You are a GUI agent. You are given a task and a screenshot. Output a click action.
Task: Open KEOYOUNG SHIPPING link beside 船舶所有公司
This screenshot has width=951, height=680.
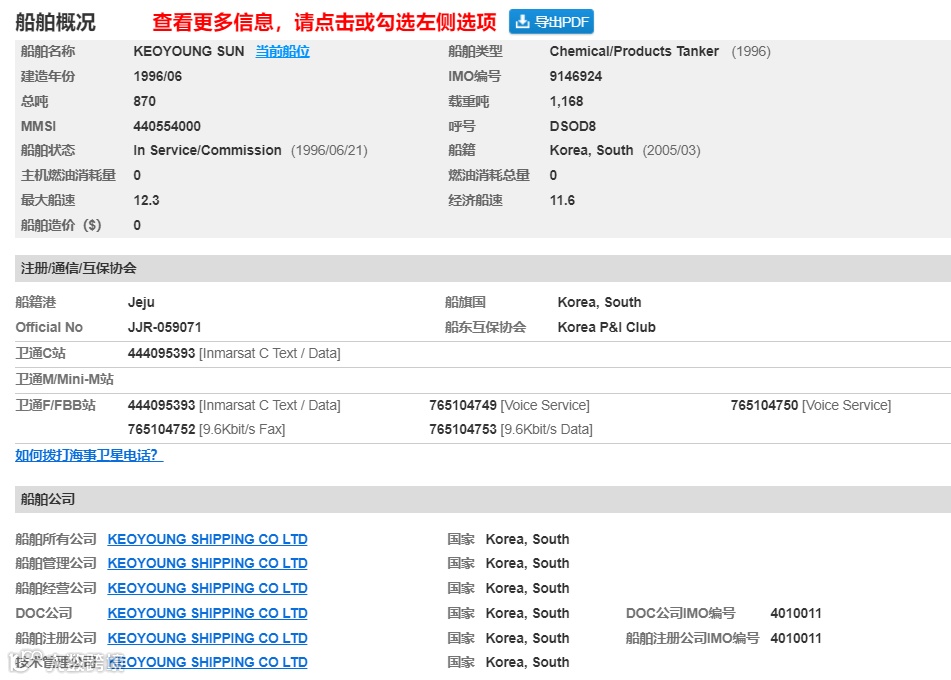[x=207, y=539]
